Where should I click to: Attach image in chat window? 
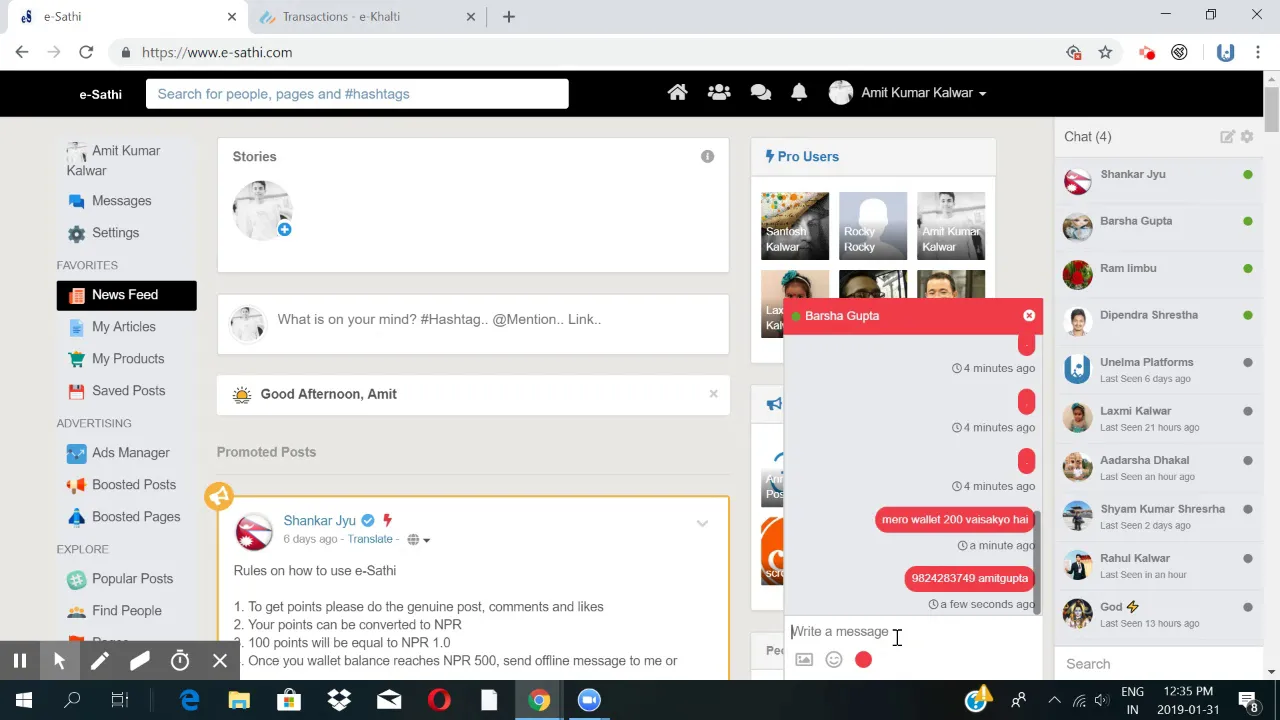tap(804, 660)
